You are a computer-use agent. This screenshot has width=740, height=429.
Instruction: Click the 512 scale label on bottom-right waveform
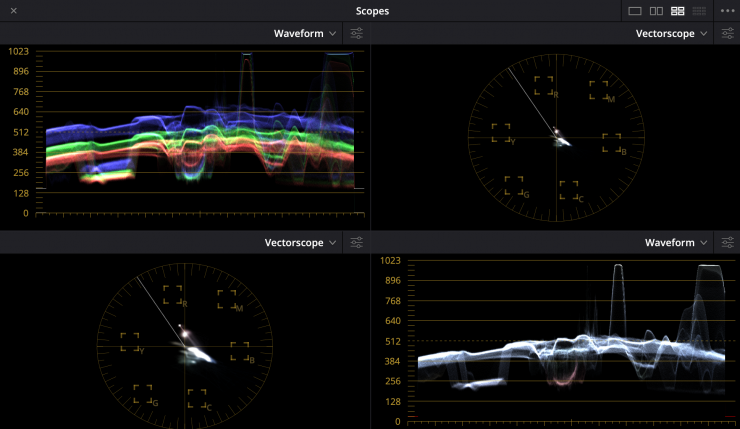point(392,341)
